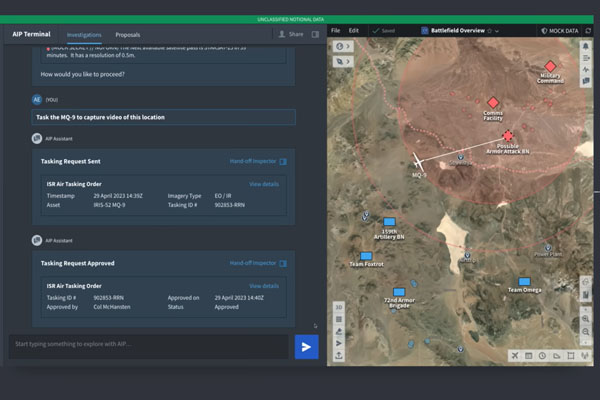Image resolution: width=600 pixels, height=400 pixels.
Task: Select the Team Foxtrot blue unit marker
Action: 366,256
